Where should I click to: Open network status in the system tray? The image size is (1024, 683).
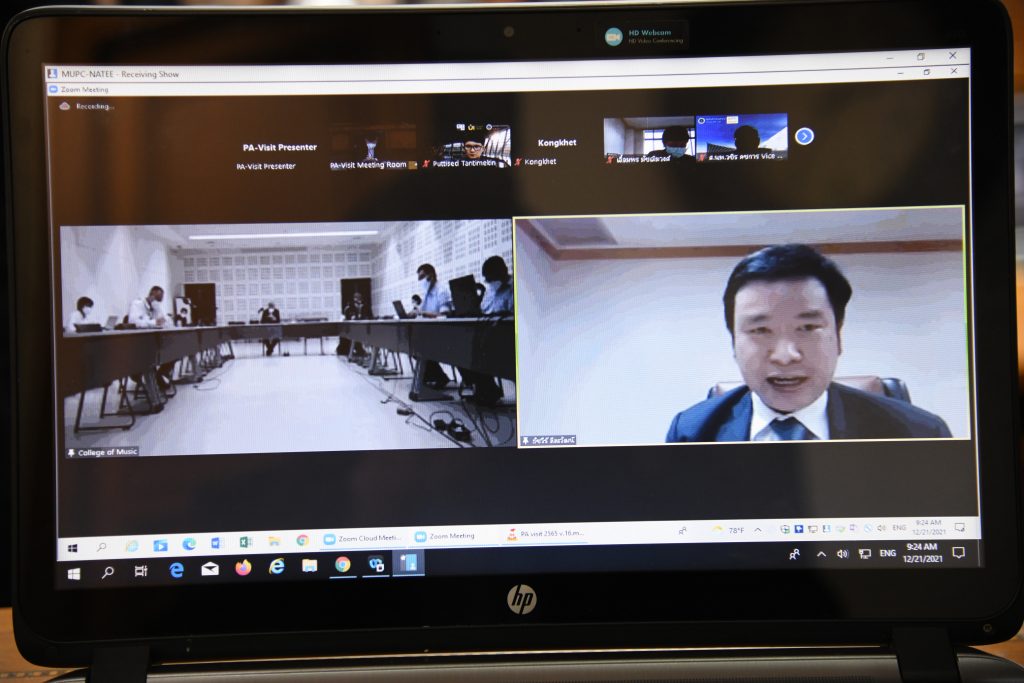(864, 553)
